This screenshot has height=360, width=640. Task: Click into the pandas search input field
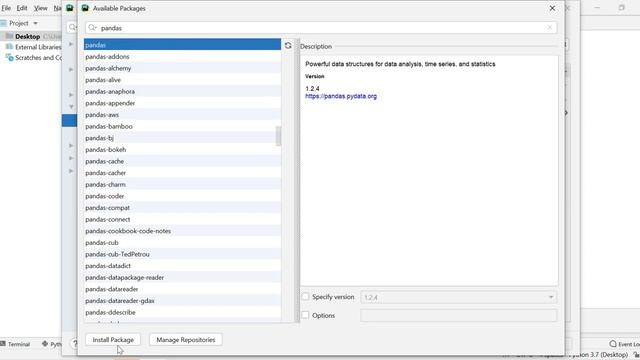click(x=321, y=28)
